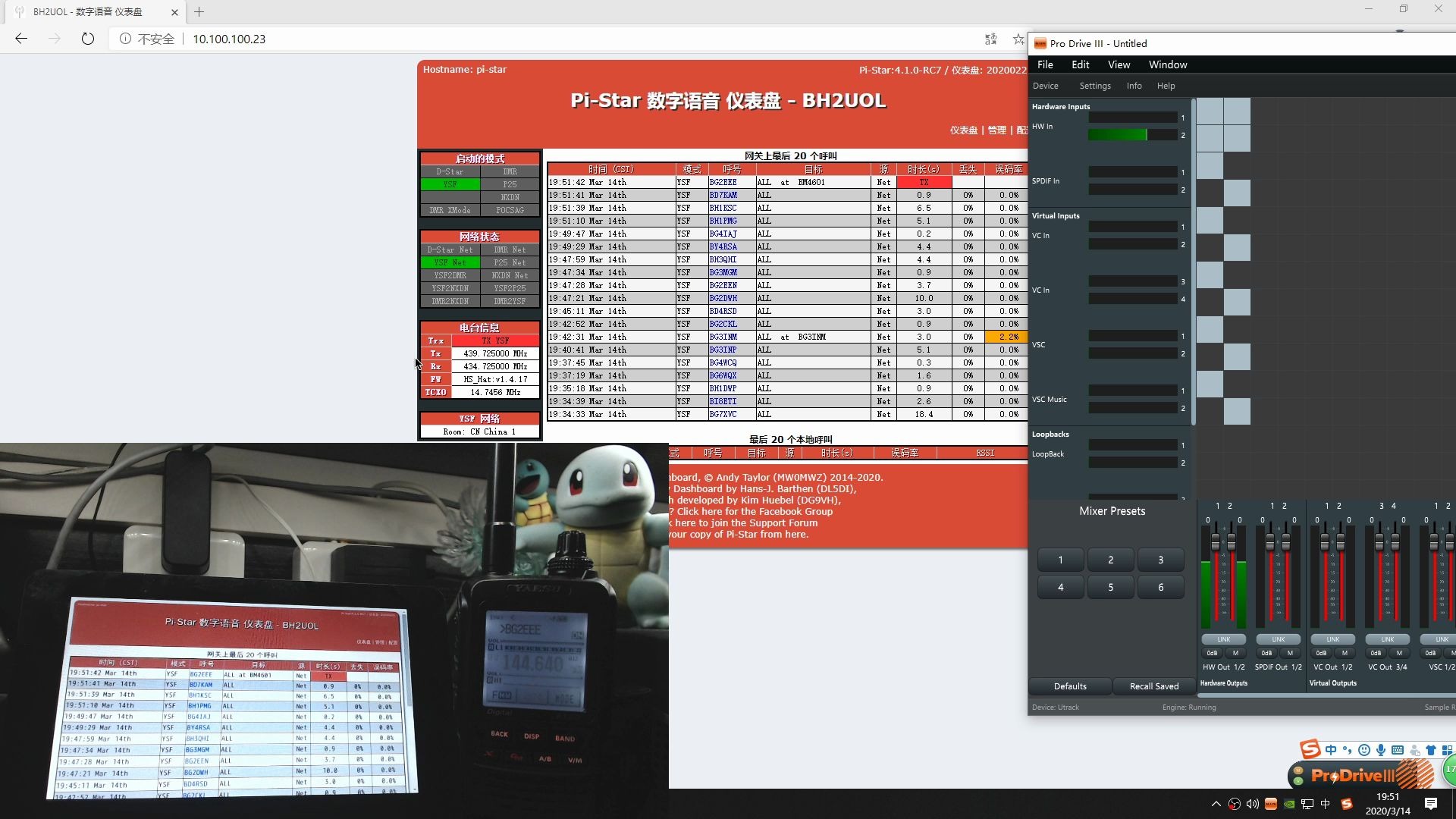1456x819 pixels.
Task: Open the Settings tab in Pro Drive
Action: [1095, 86]
